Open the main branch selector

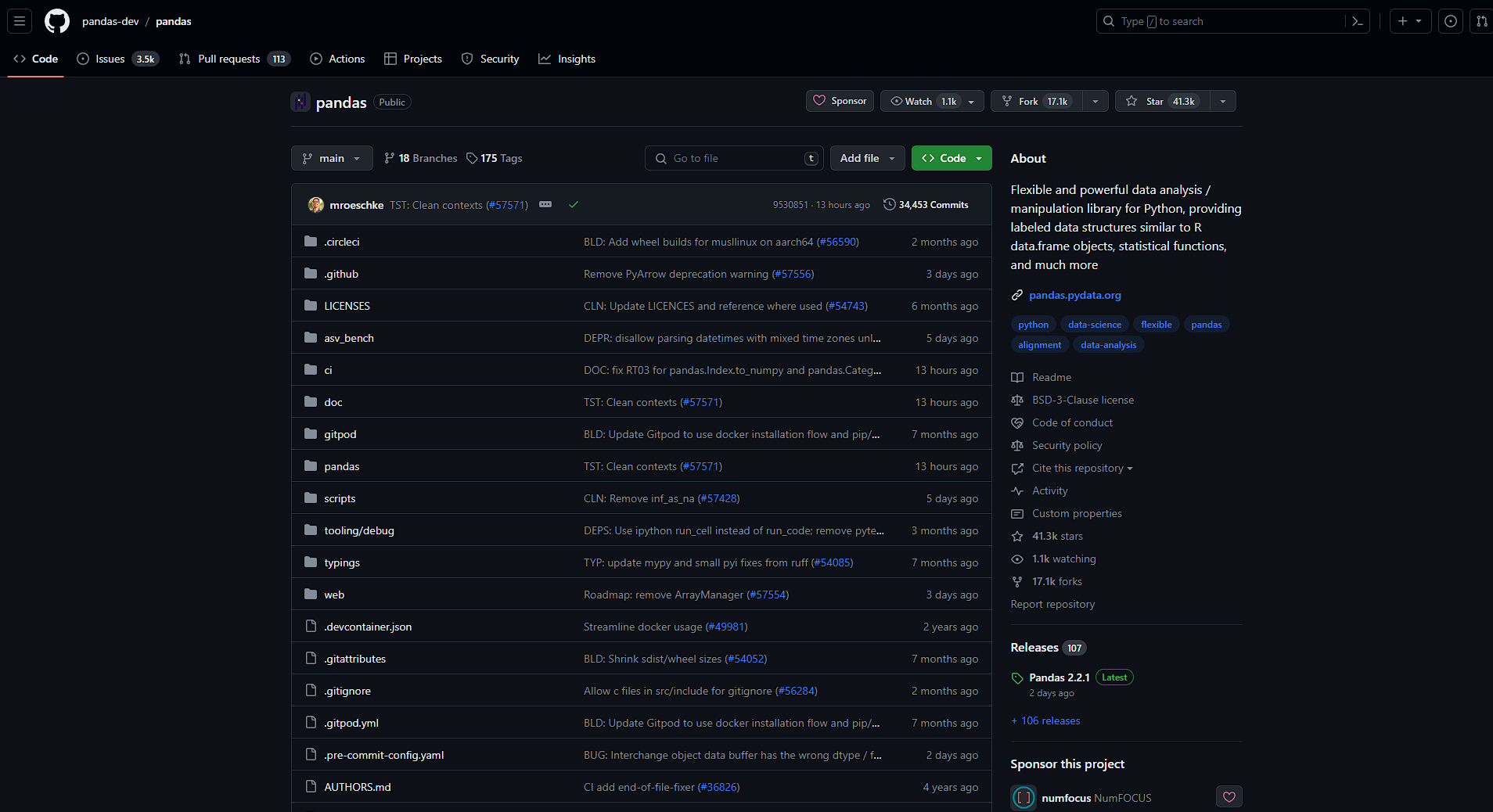pos(332,158)
